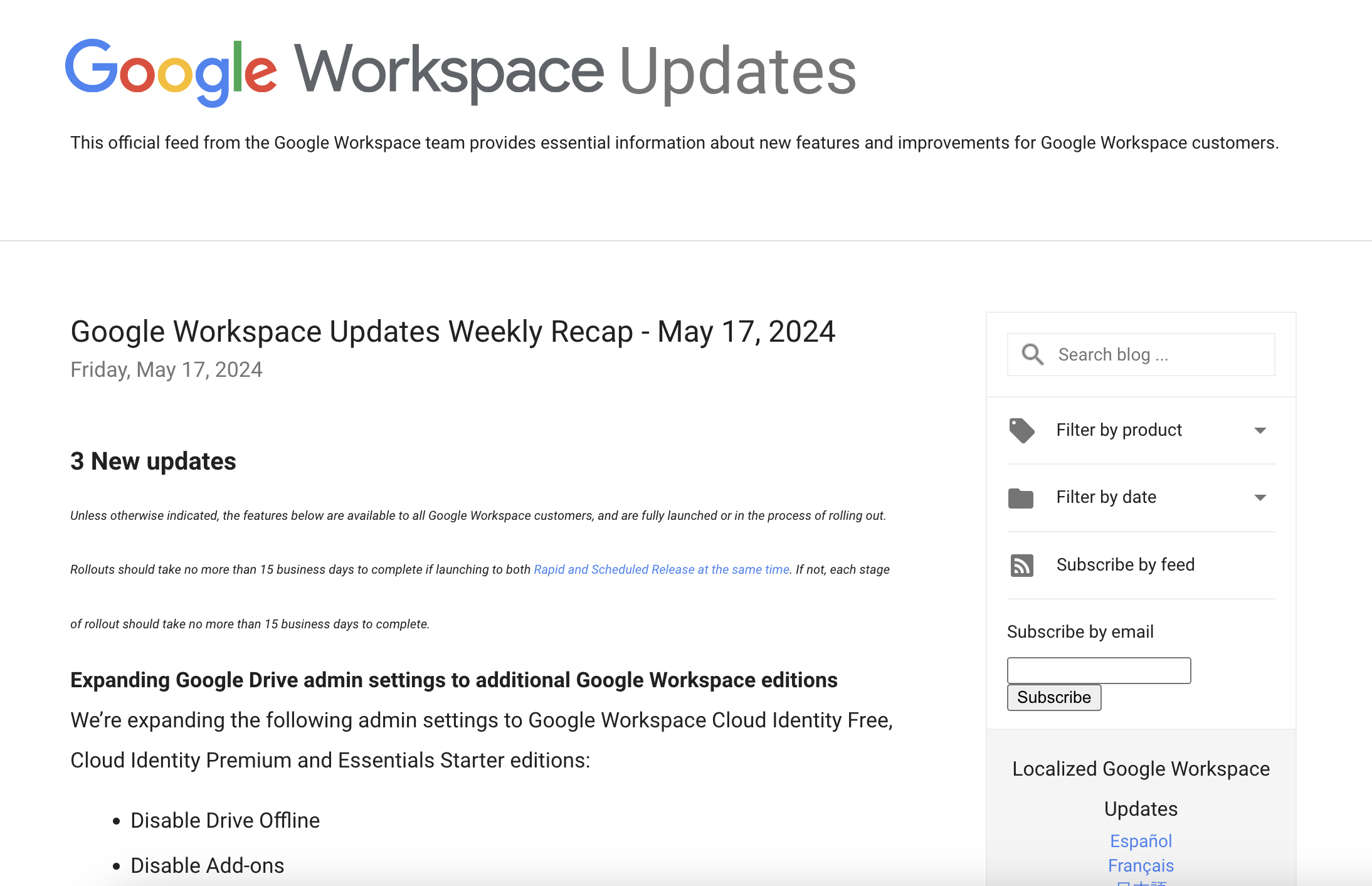Screen dimensions: 1372x886
Task: Open the Français localized updates page
Action: [x=1141, y=865]
